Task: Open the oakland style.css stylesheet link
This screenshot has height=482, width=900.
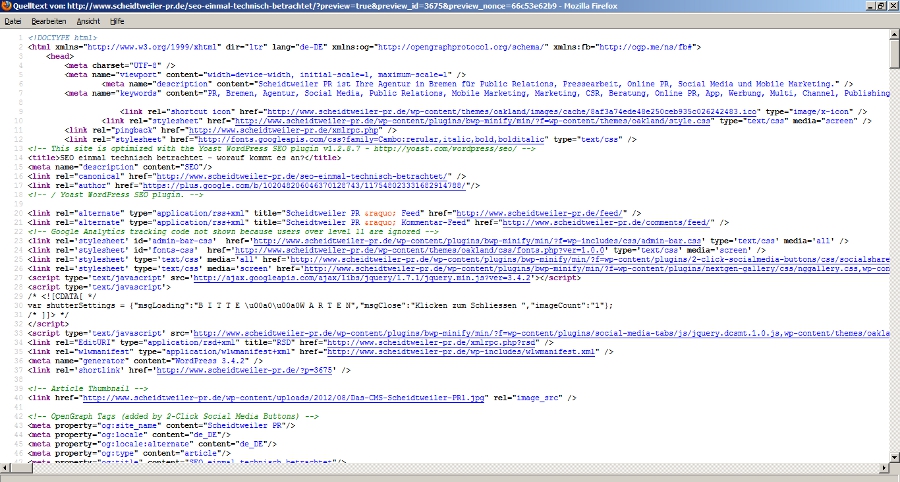Action: pyautogui.click(x=473, y=120)
